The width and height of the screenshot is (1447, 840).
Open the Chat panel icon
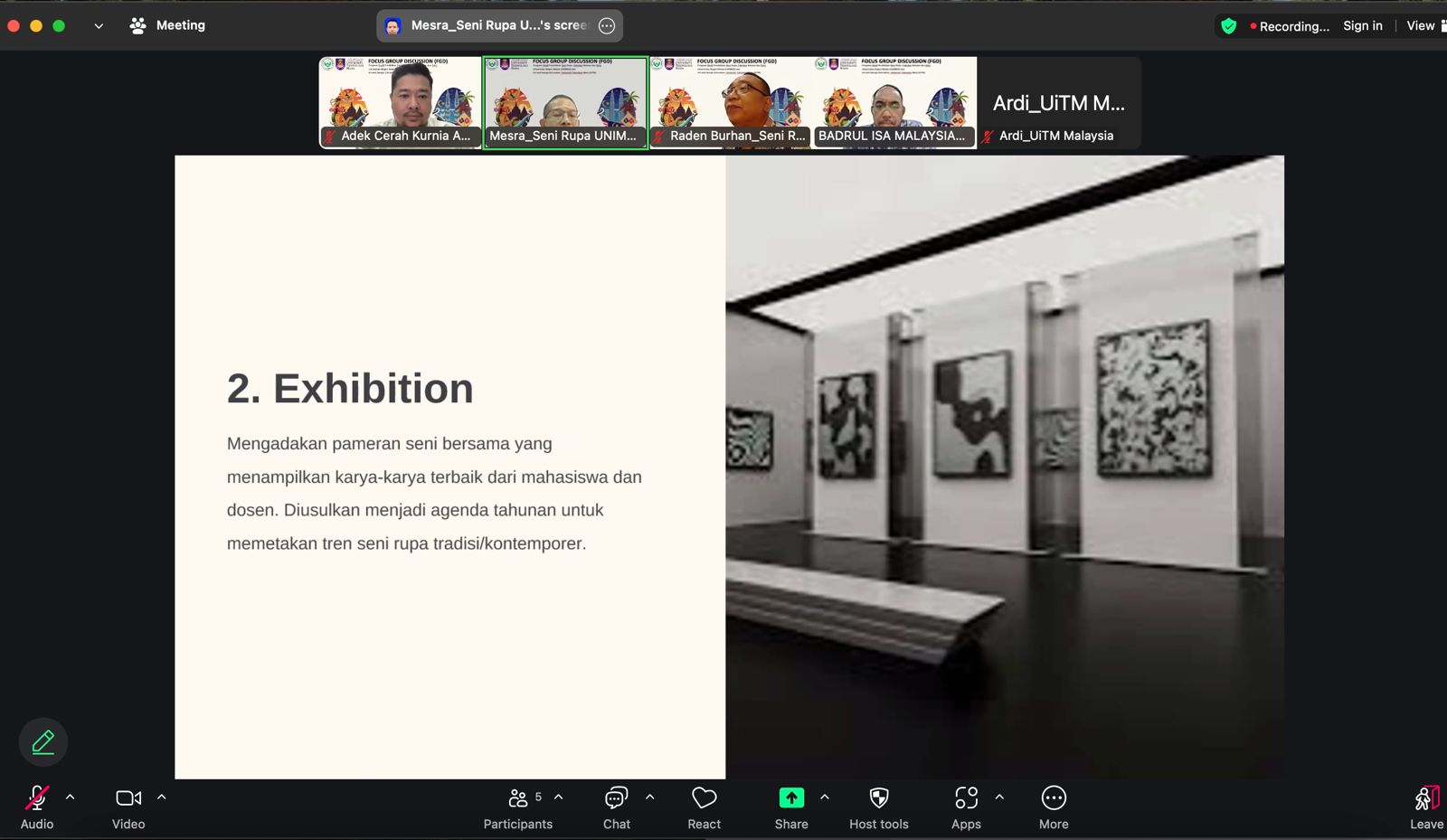(x=616, y=798)
